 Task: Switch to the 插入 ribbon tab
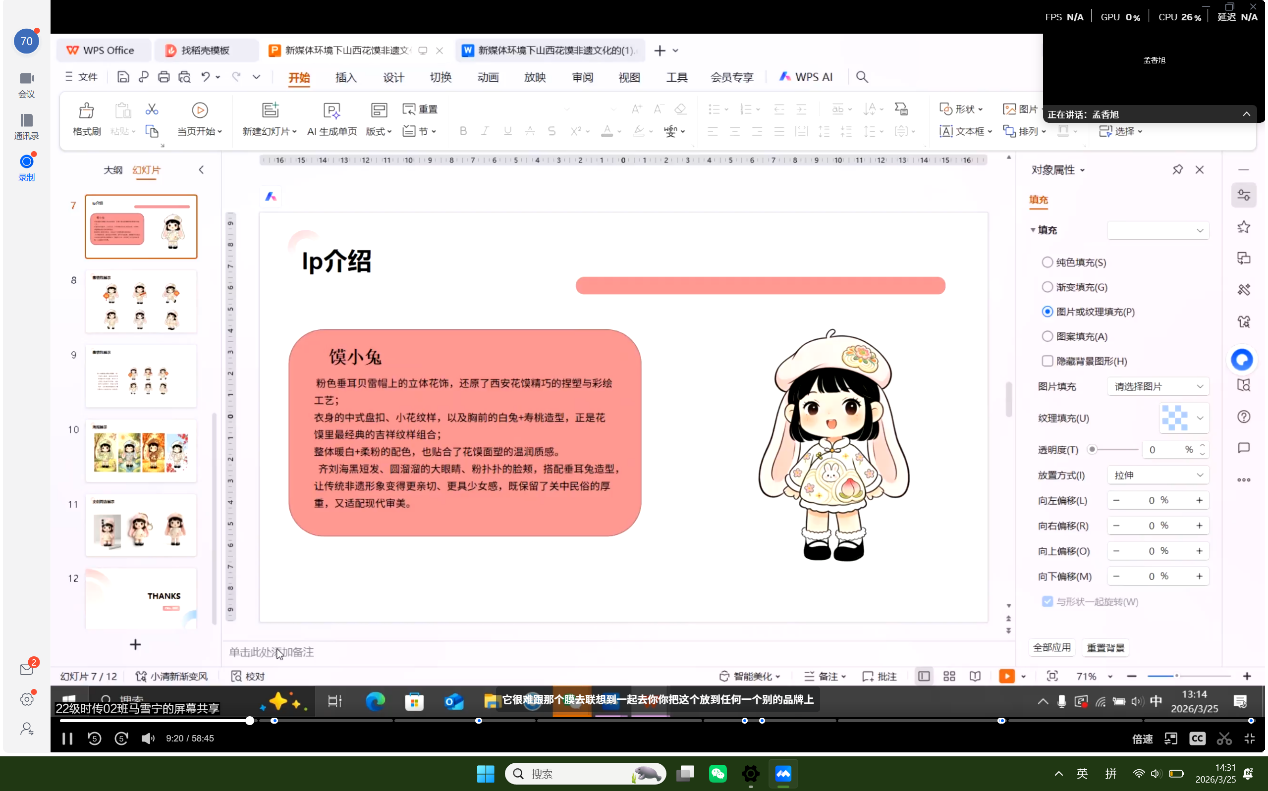346,77
